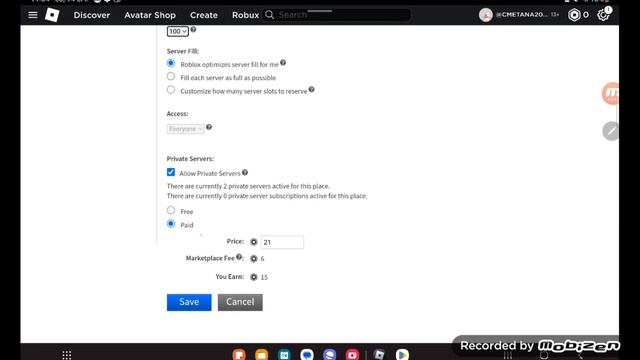Click help icon next to 100 dropdown
Screen dimensions: 640x360
point(193,29)
